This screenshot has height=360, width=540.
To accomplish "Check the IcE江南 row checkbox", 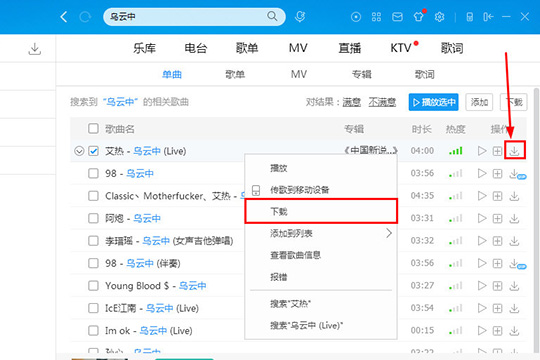I will tap(93, 308).
